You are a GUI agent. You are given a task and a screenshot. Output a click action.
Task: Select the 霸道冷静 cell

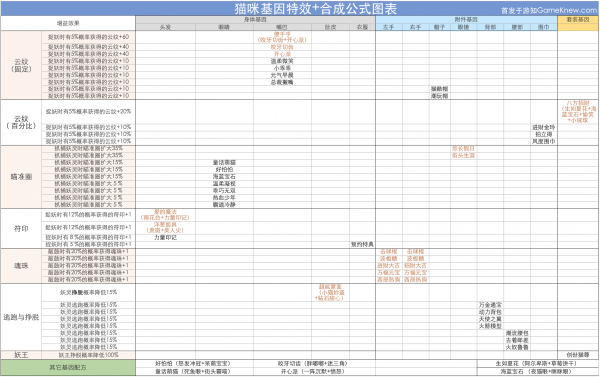coord(224,204)
